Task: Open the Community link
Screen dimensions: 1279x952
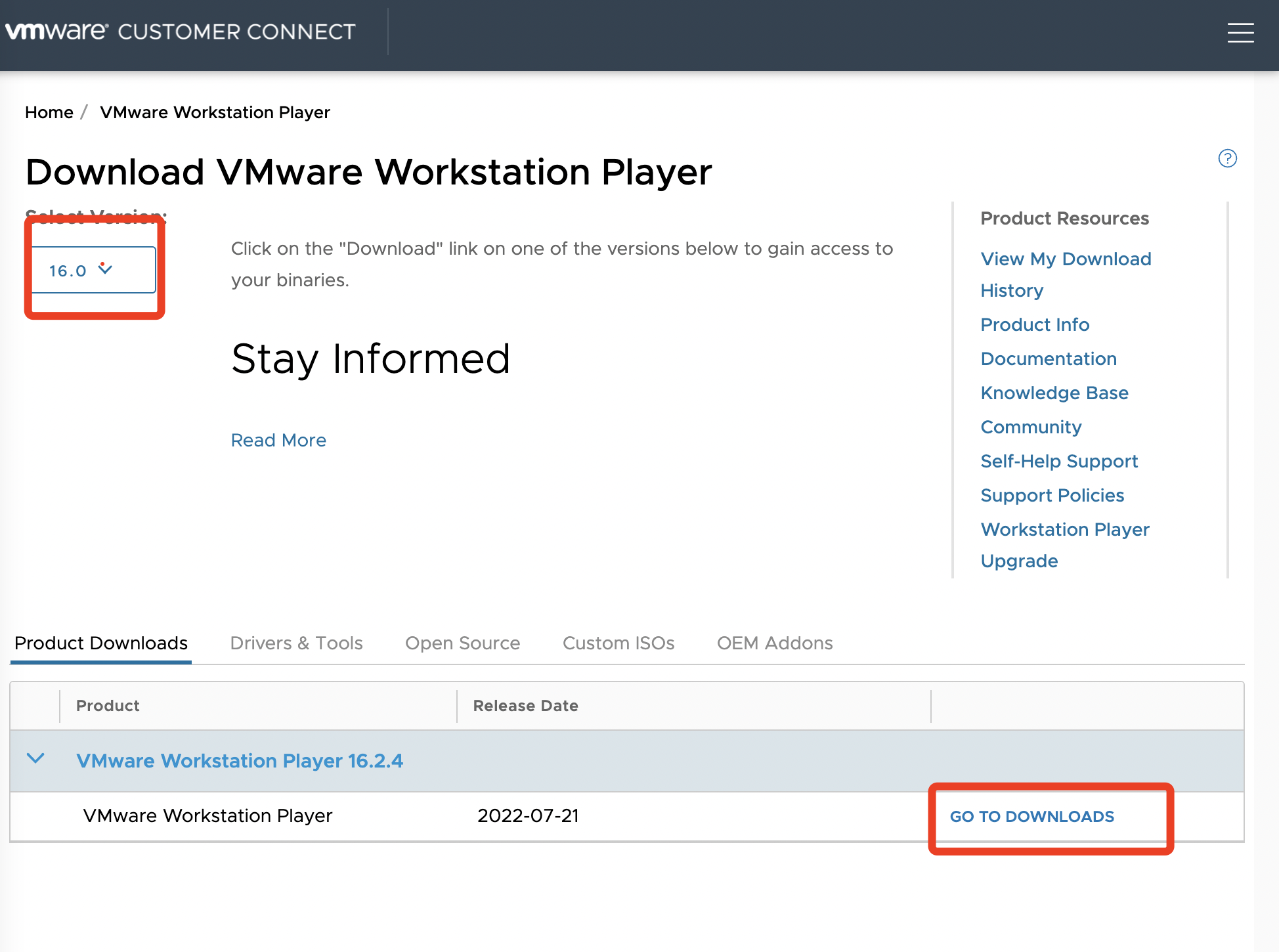Action: pyautogui.click(x=1031, y=427)
